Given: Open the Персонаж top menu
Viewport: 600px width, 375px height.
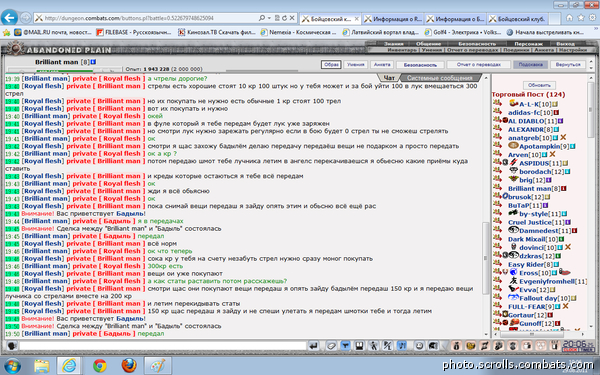Looking at the screenshot, I should click(x=528, y=44).
